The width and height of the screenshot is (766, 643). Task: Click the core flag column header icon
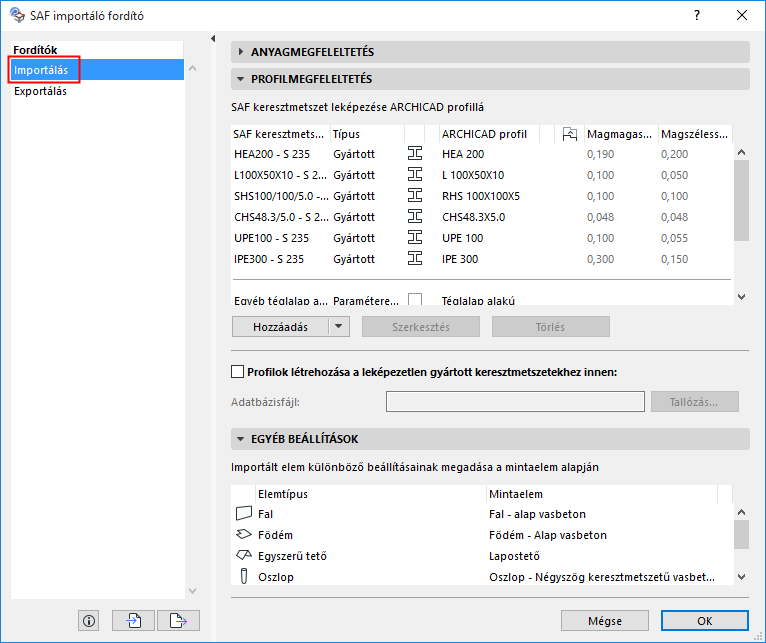(570, 134)
